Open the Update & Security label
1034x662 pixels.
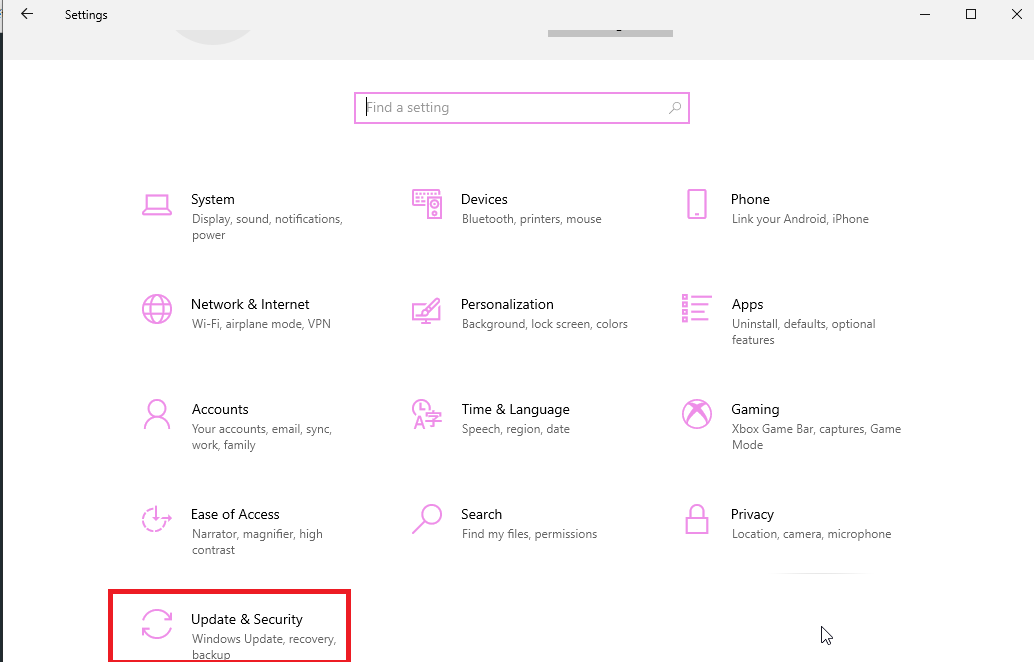pyautogui.click(x=247, y=620)
